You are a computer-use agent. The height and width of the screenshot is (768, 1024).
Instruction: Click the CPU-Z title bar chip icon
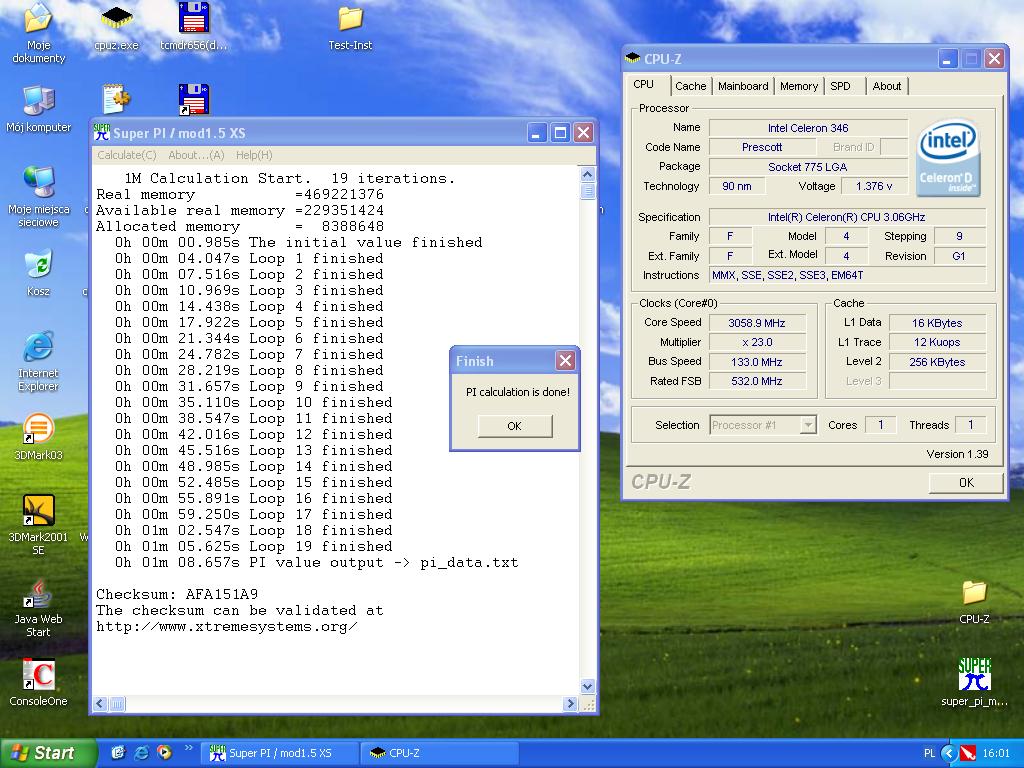pyautogui.click(x=632, y=58)
